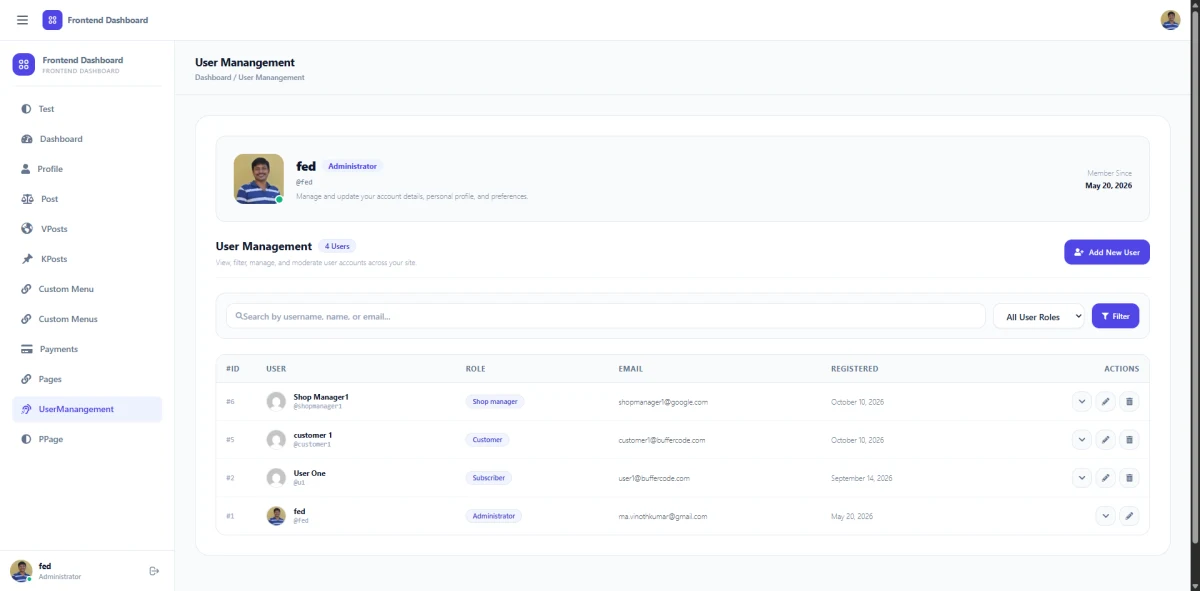Open Custom Menu in the sidebar
This screenshot has height=591, width=1200.
(x=87, y=289)
